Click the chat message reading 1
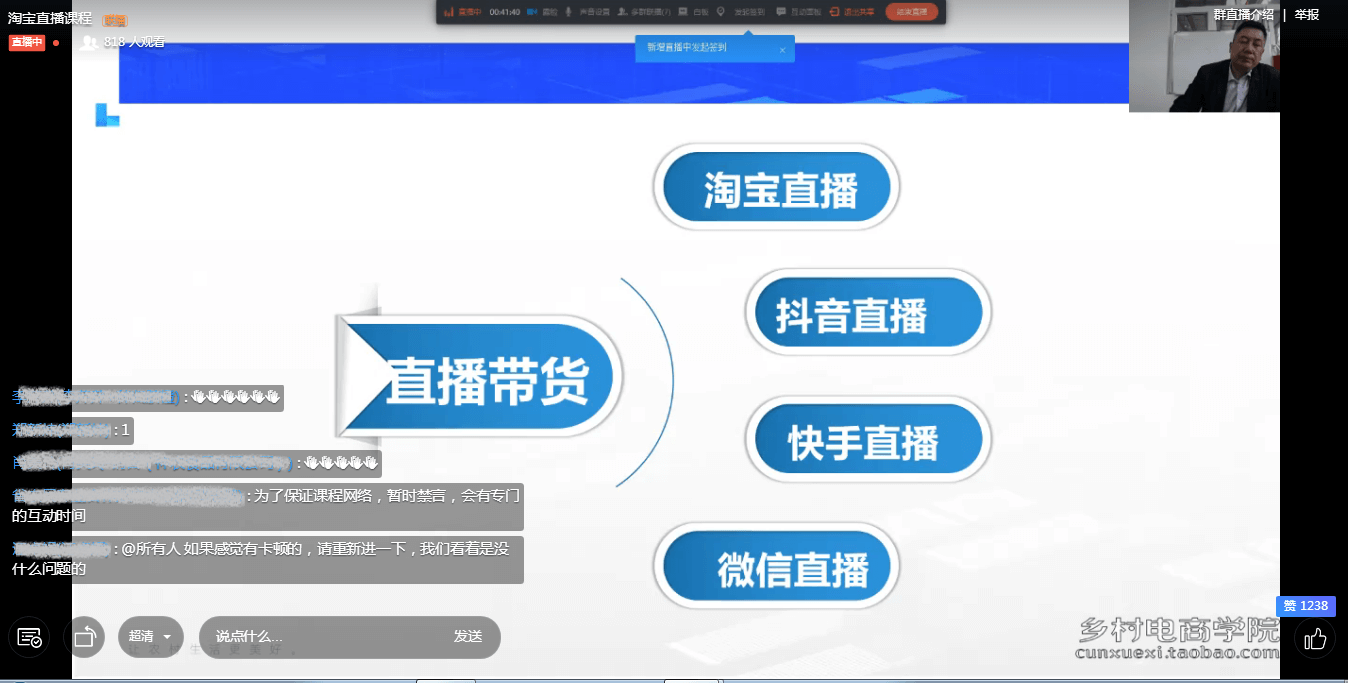Screen dimensions: 1348x683 [x=71, y=431]
